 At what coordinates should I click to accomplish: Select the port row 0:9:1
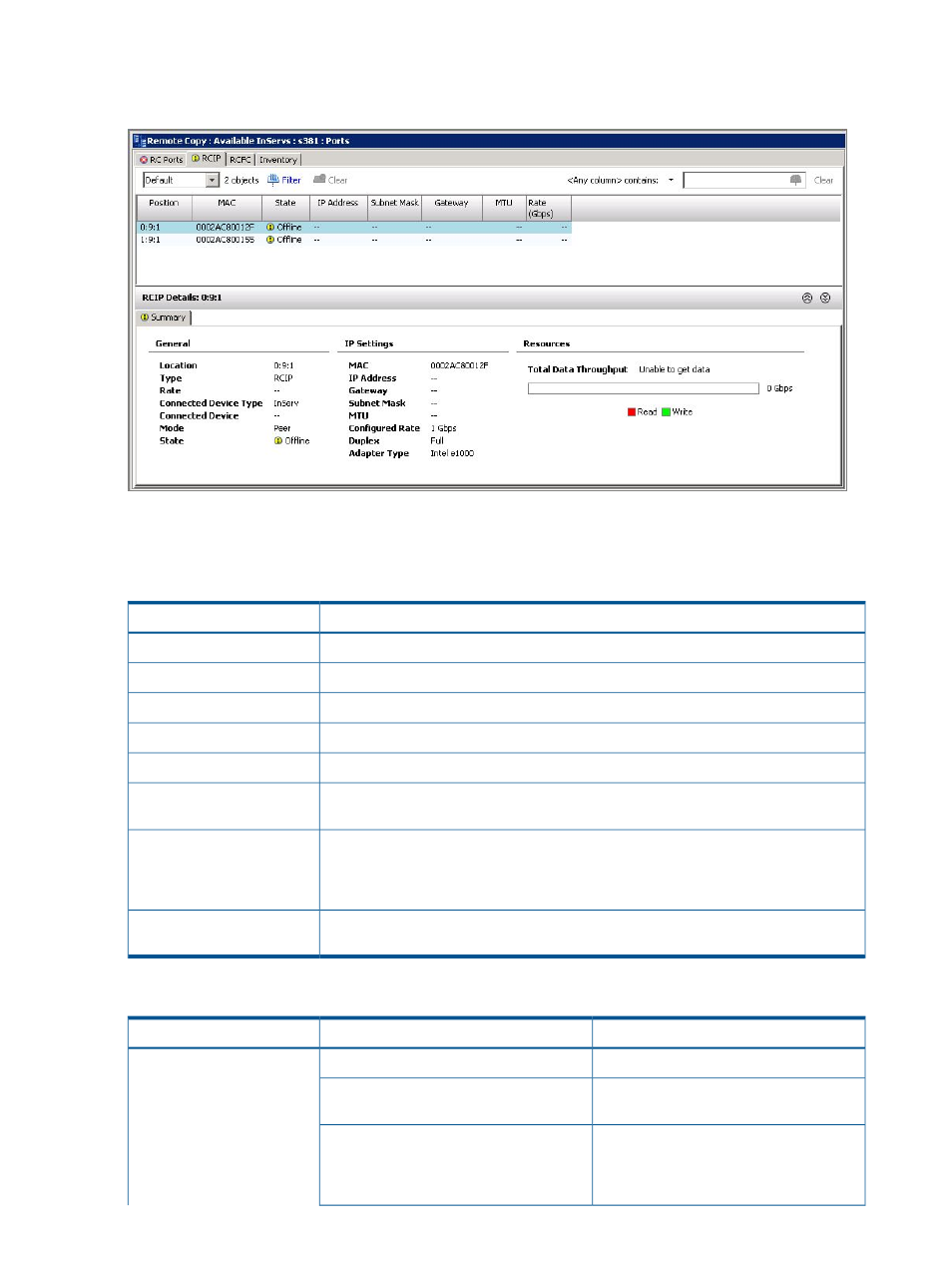354,228
